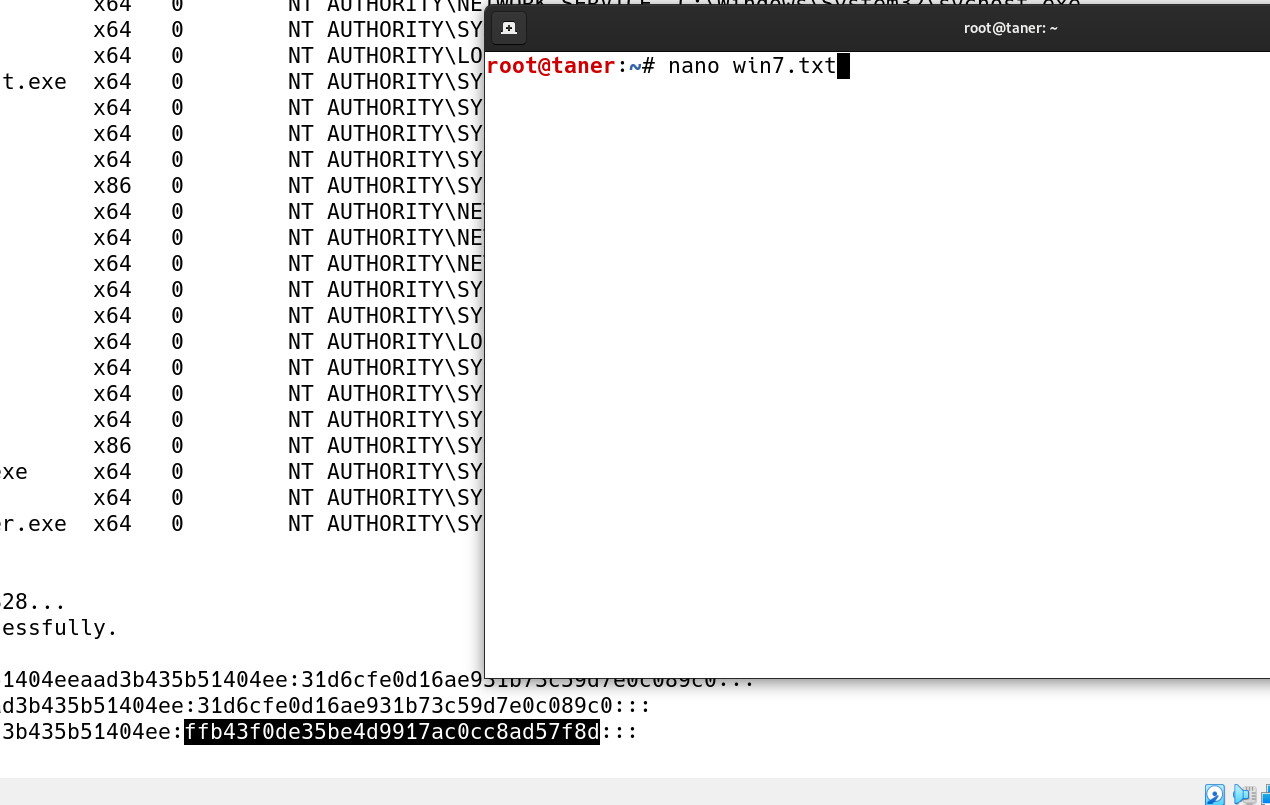
Task: Click "3b435b51404ee:" before the highlighted hash
Action: pyautogui.click(x=92, y=732)
